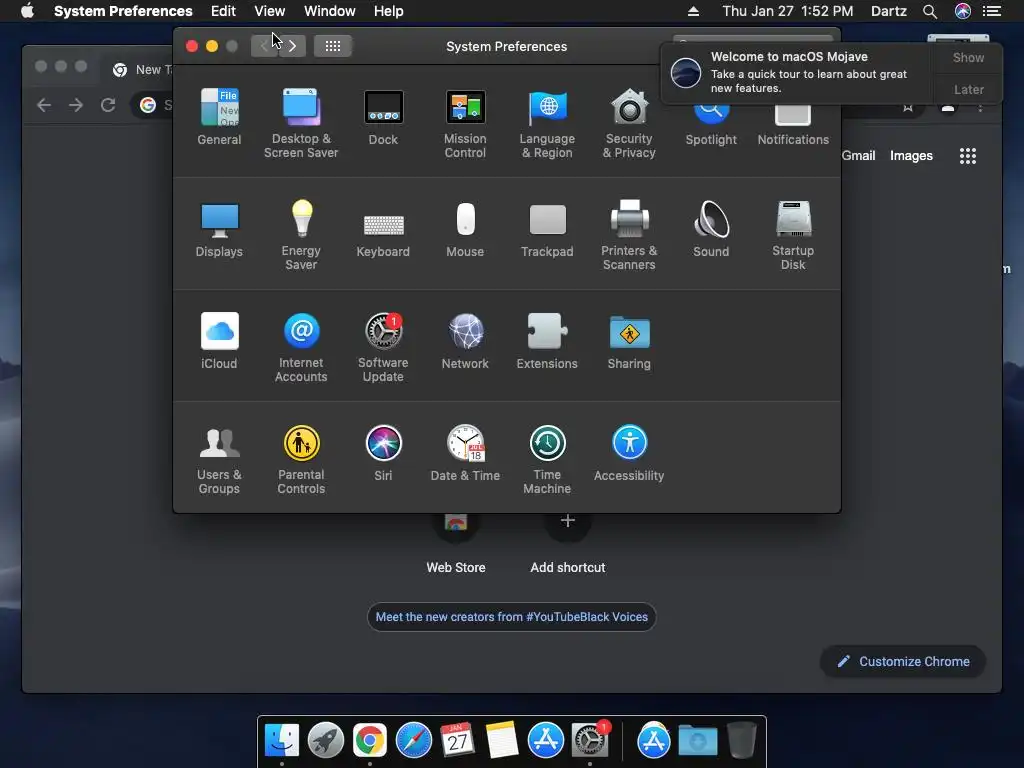Click Later on the Mojave notification
The image size is (1024, 768).
tap(968, 89)
